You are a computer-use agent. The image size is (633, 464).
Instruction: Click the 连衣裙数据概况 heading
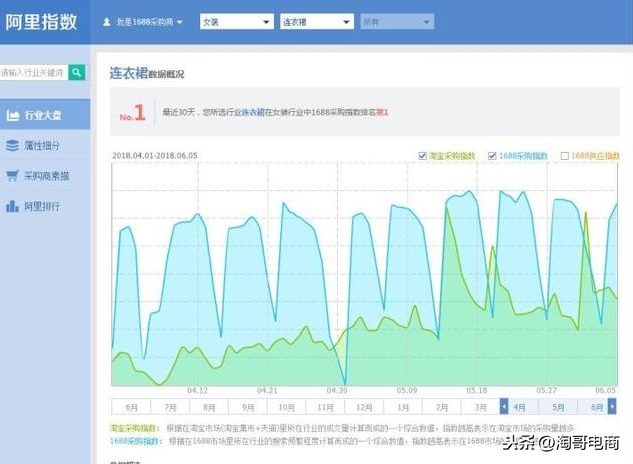coord(147,73)
